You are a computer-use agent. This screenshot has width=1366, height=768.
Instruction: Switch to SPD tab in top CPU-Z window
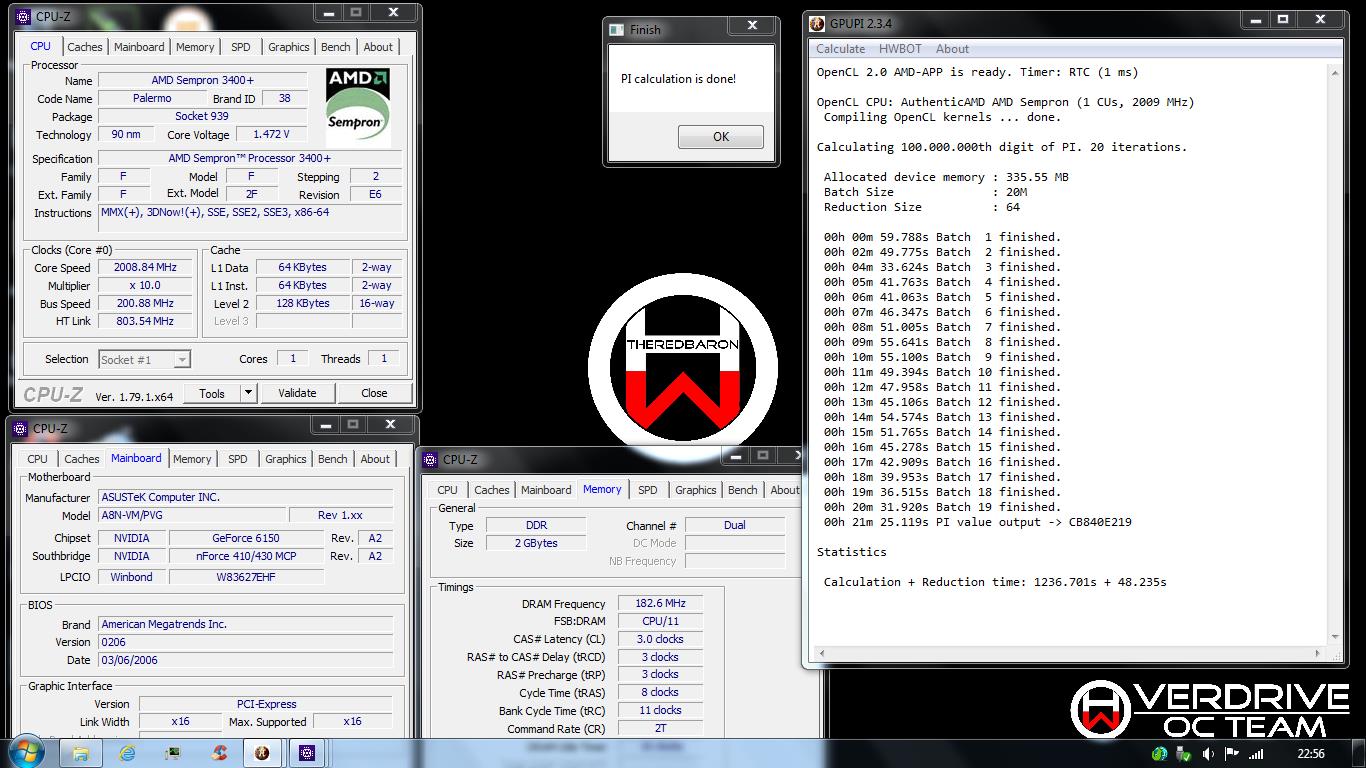click(241, 47)
